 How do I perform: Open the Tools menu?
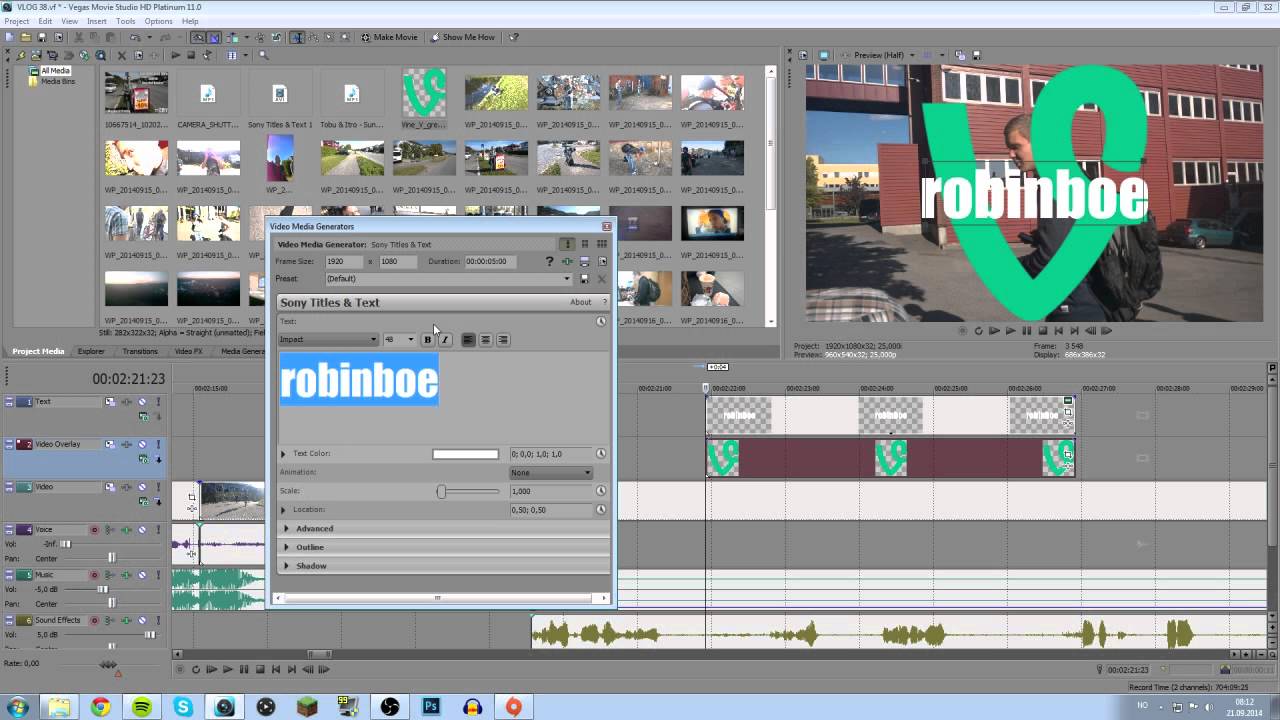click(x=125, y=21)
